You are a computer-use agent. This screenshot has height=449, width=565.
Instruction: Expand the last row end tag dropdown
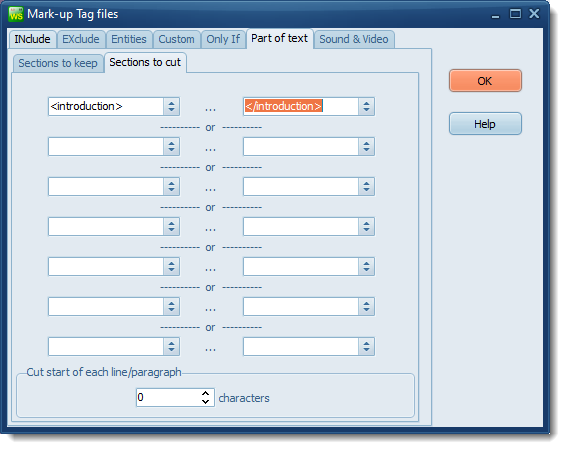(x=366, y=347)
